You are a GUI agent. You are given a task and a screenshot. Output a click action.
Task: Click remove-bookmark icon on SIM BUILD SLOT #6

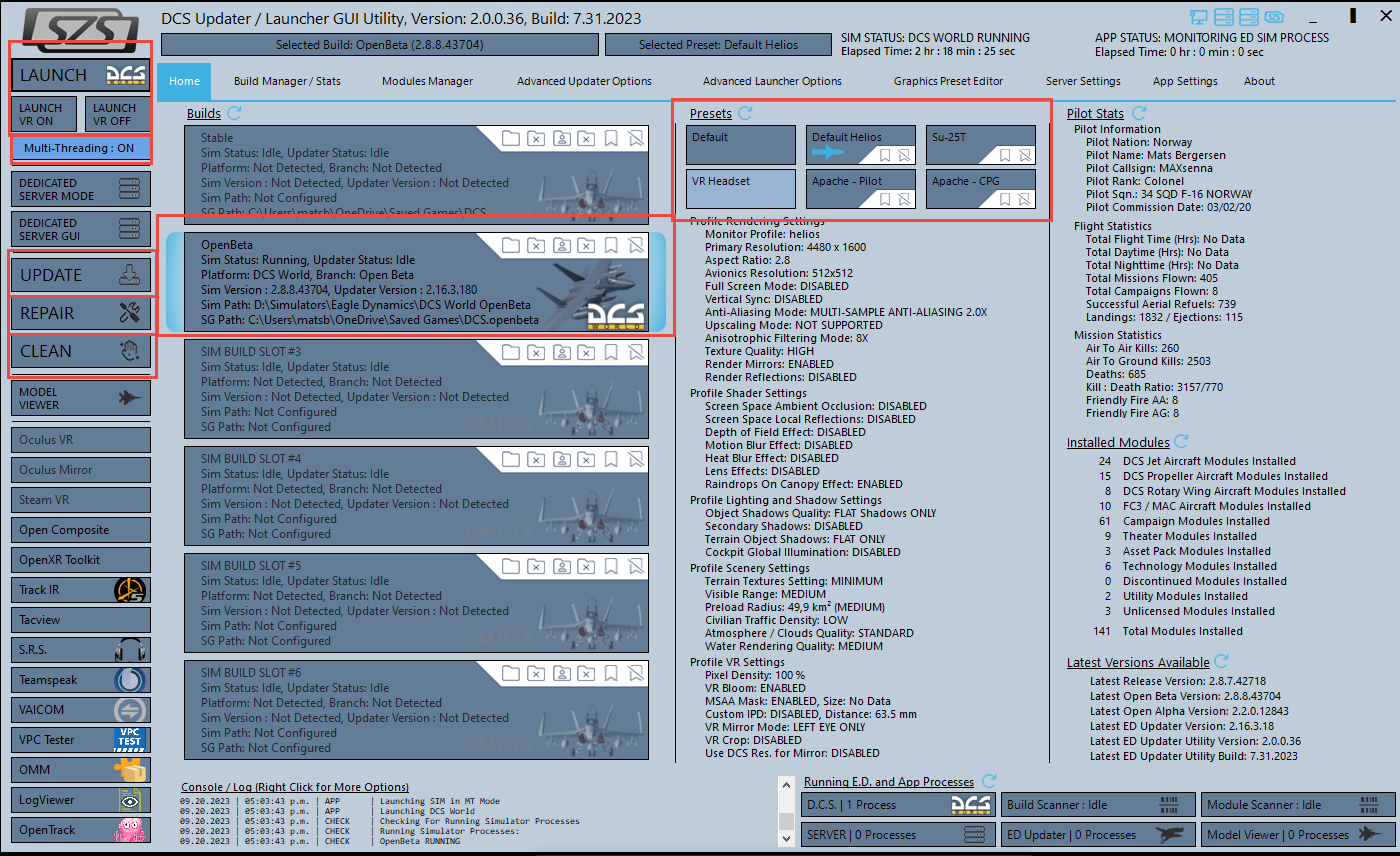point(636,672)
